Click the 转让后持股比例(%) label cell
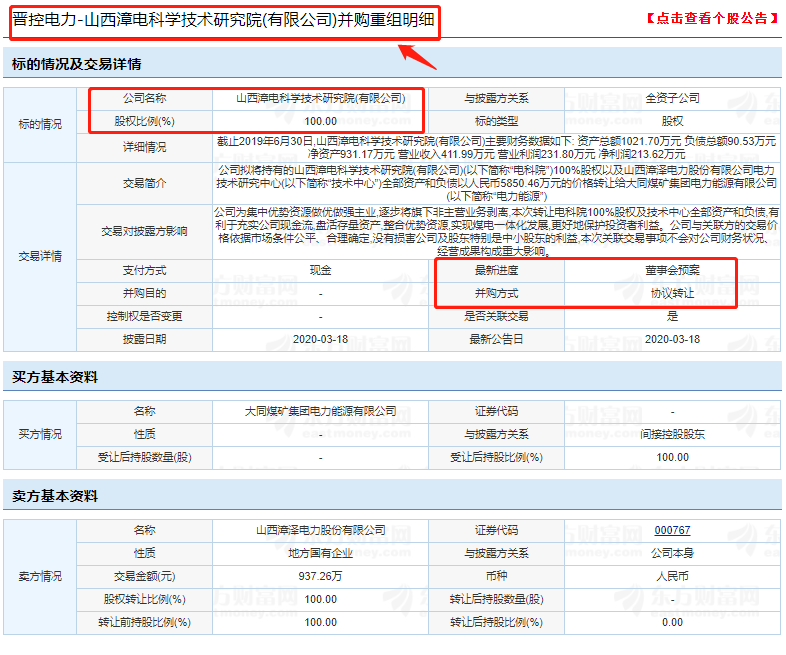The height and width of the screenshot is (655, 786). pyautogui.click(x=496, y=622)
